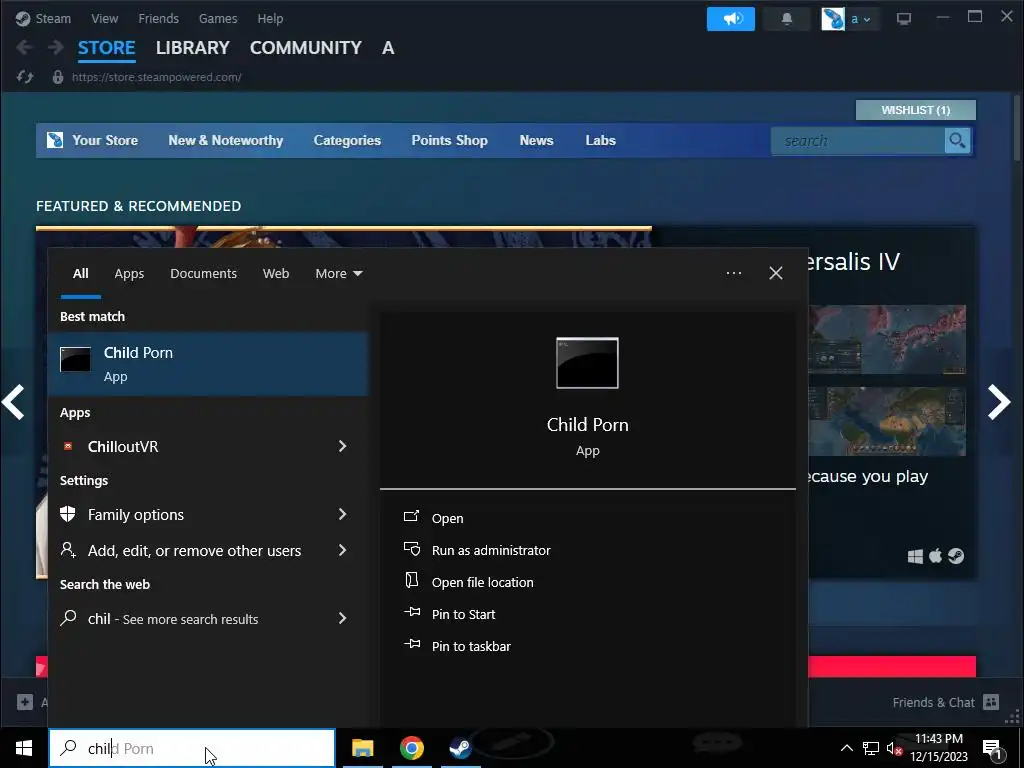This screenshot has width=1024, height=768.
Task: Open the network tray icon
Action: (871, 748)
